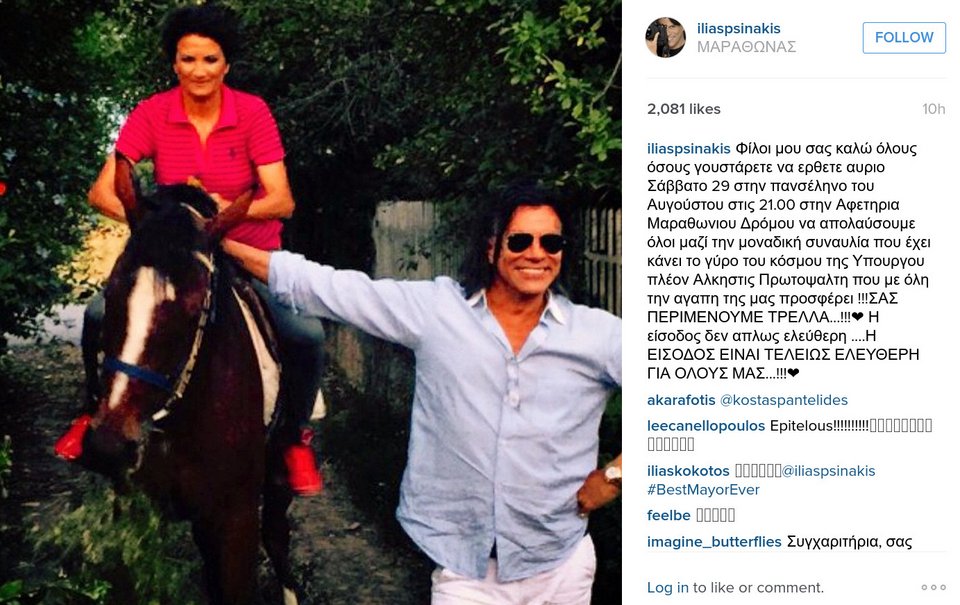960x605 pixels.
Task: Click the main post photo
Action: point(311,302)
